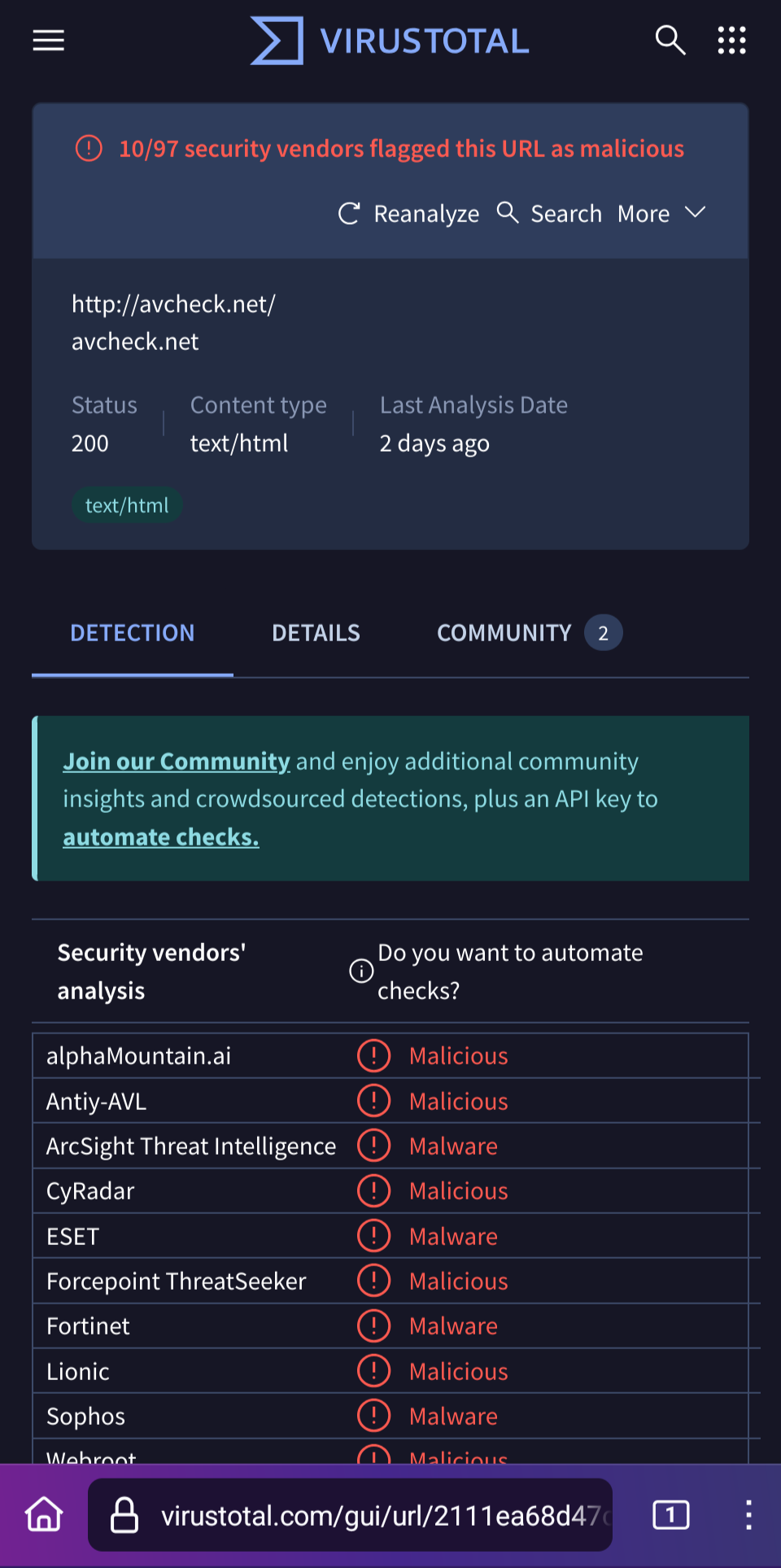Open the apps grid icon
781x1568 pixels.
tap(731, 40)
